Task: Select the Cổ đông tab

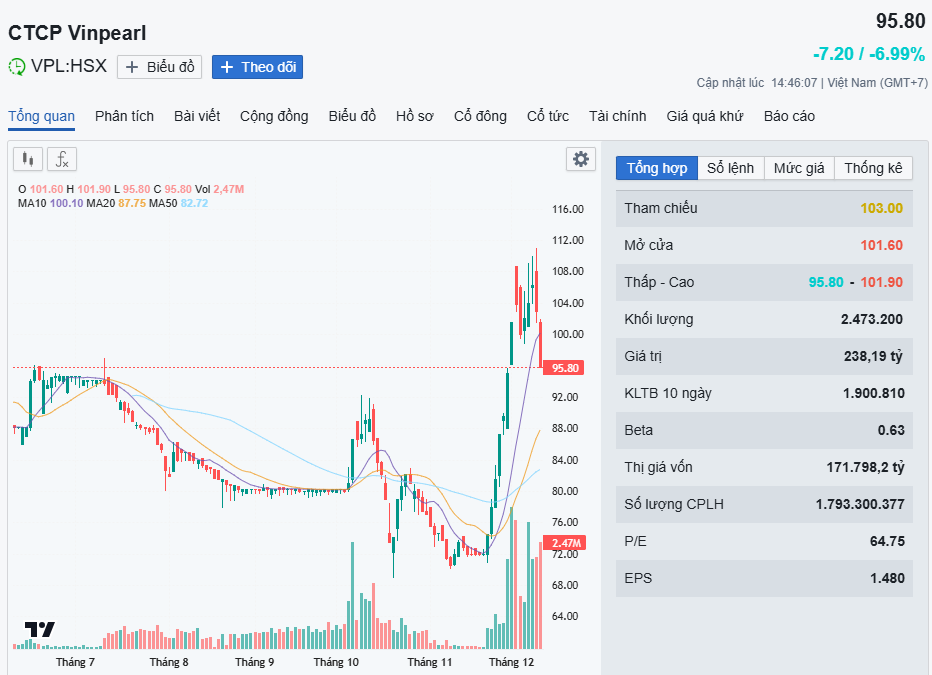Action: [x=480, y=116]
